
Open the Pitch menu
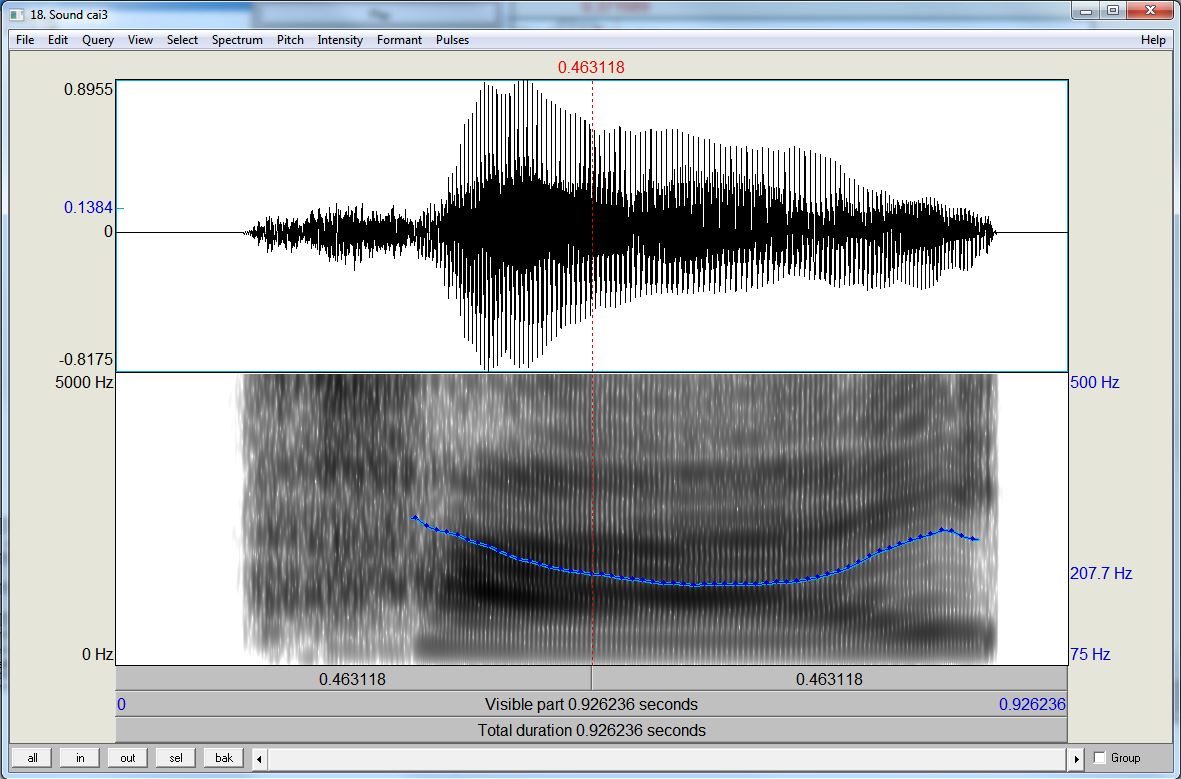click(290, 40)
